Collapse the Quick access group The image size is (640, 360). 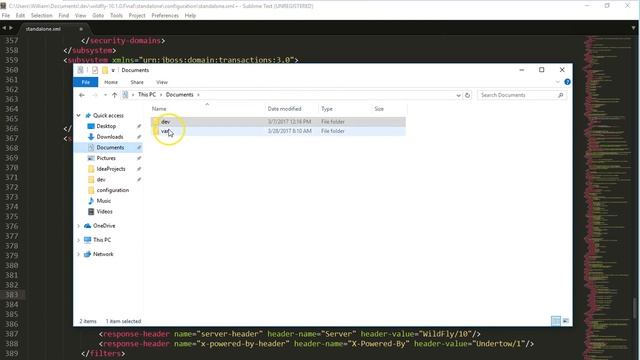coord(78,116)
